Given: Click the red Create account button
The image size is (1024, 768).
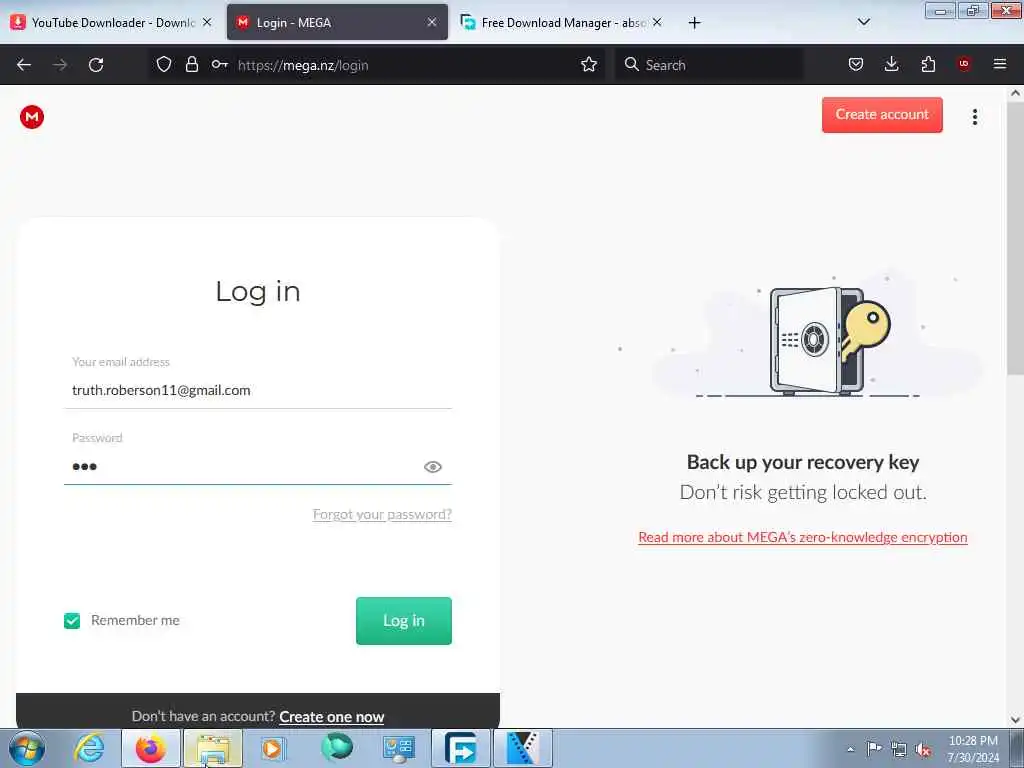Looking at the screenshot, I should pos(882,115).
